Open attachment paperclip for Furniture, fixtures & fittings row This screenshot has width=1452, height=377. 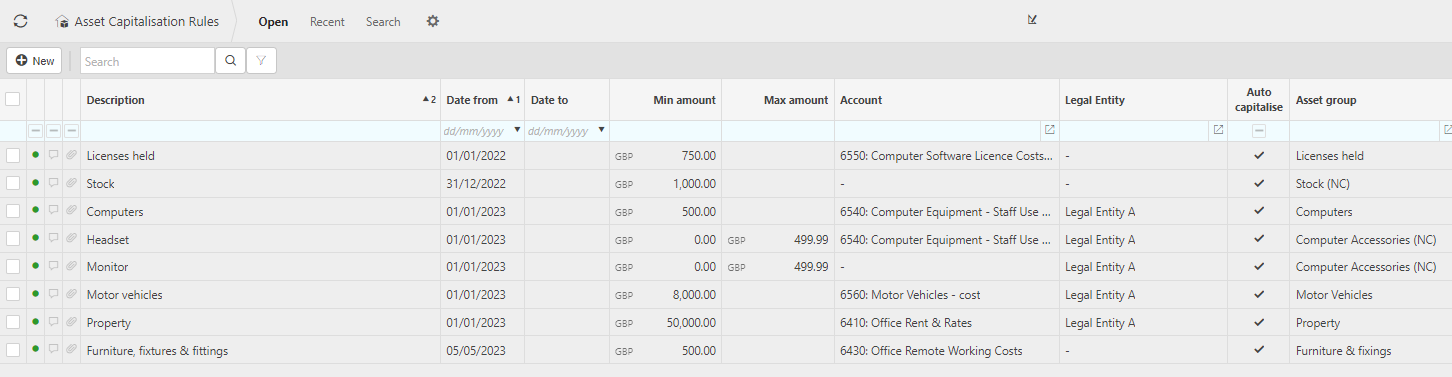(72, 349)
